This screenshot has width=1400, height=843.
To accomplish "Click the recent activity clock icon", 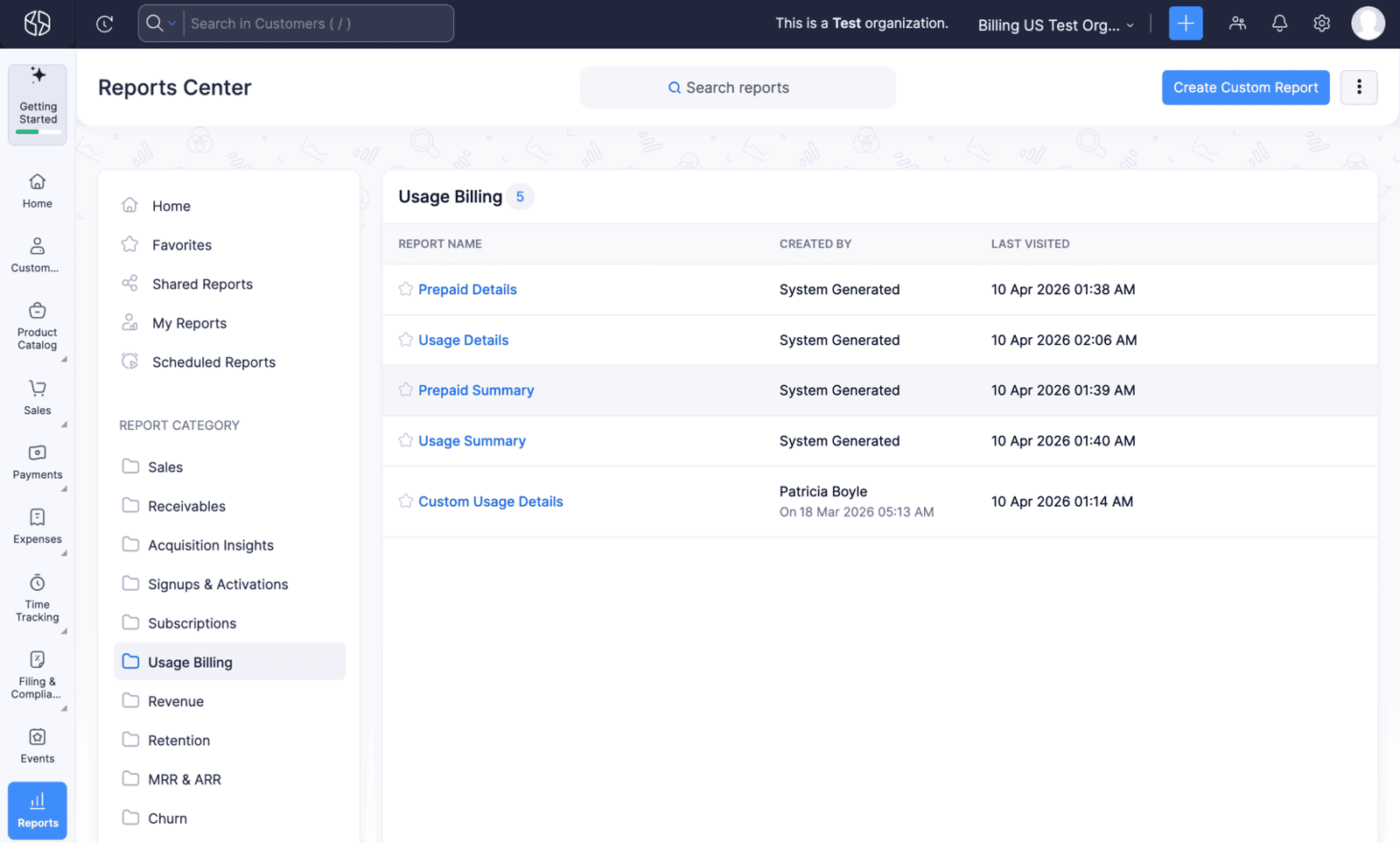I will (x=105, y=24).
